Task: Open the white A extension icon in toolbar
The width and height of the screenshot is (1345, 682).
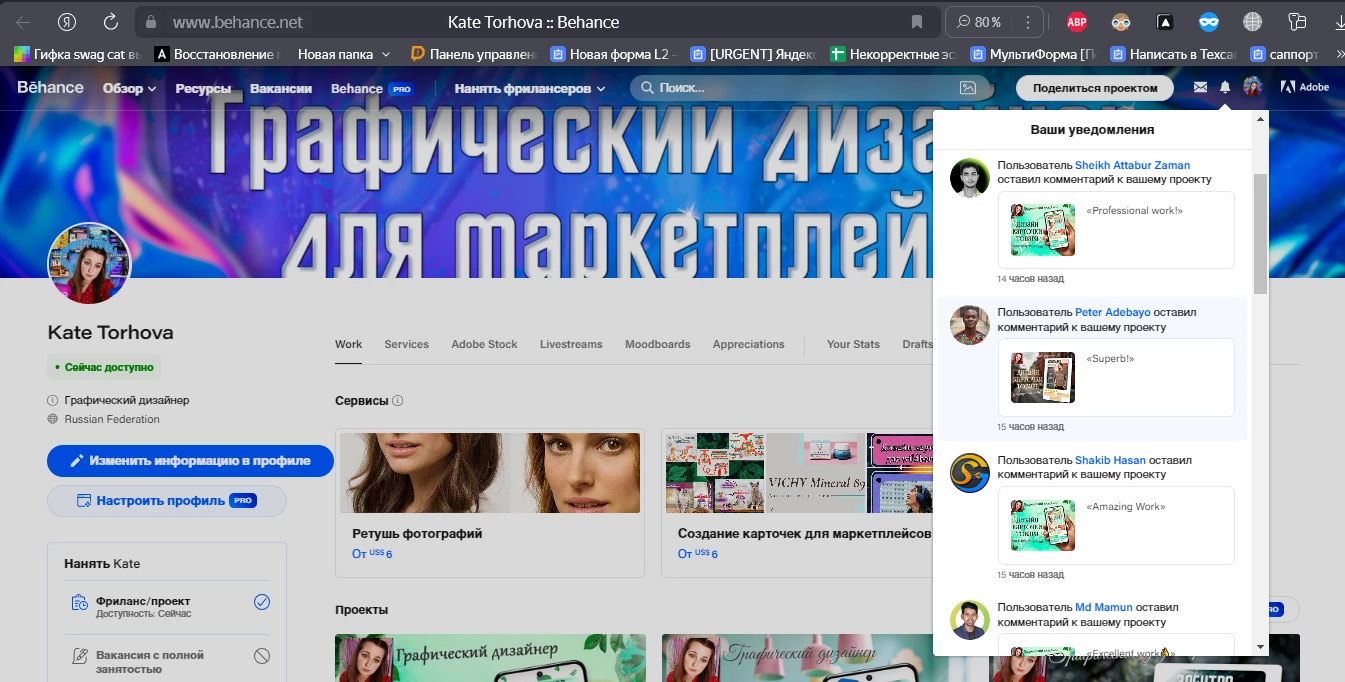Action: [1165, 22]
